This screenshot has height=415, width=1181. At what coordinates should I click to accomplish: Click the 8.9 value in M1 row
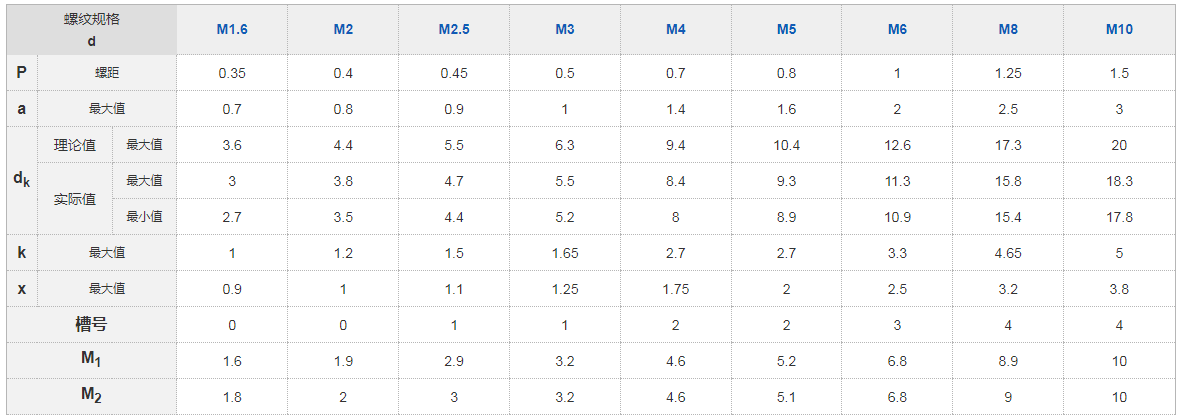(1008, 361)
